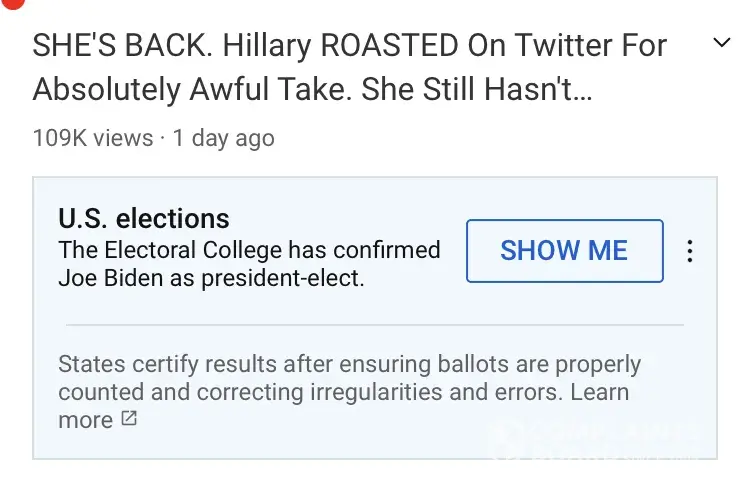Tap the red dot in the top corner

coord(12,5)
